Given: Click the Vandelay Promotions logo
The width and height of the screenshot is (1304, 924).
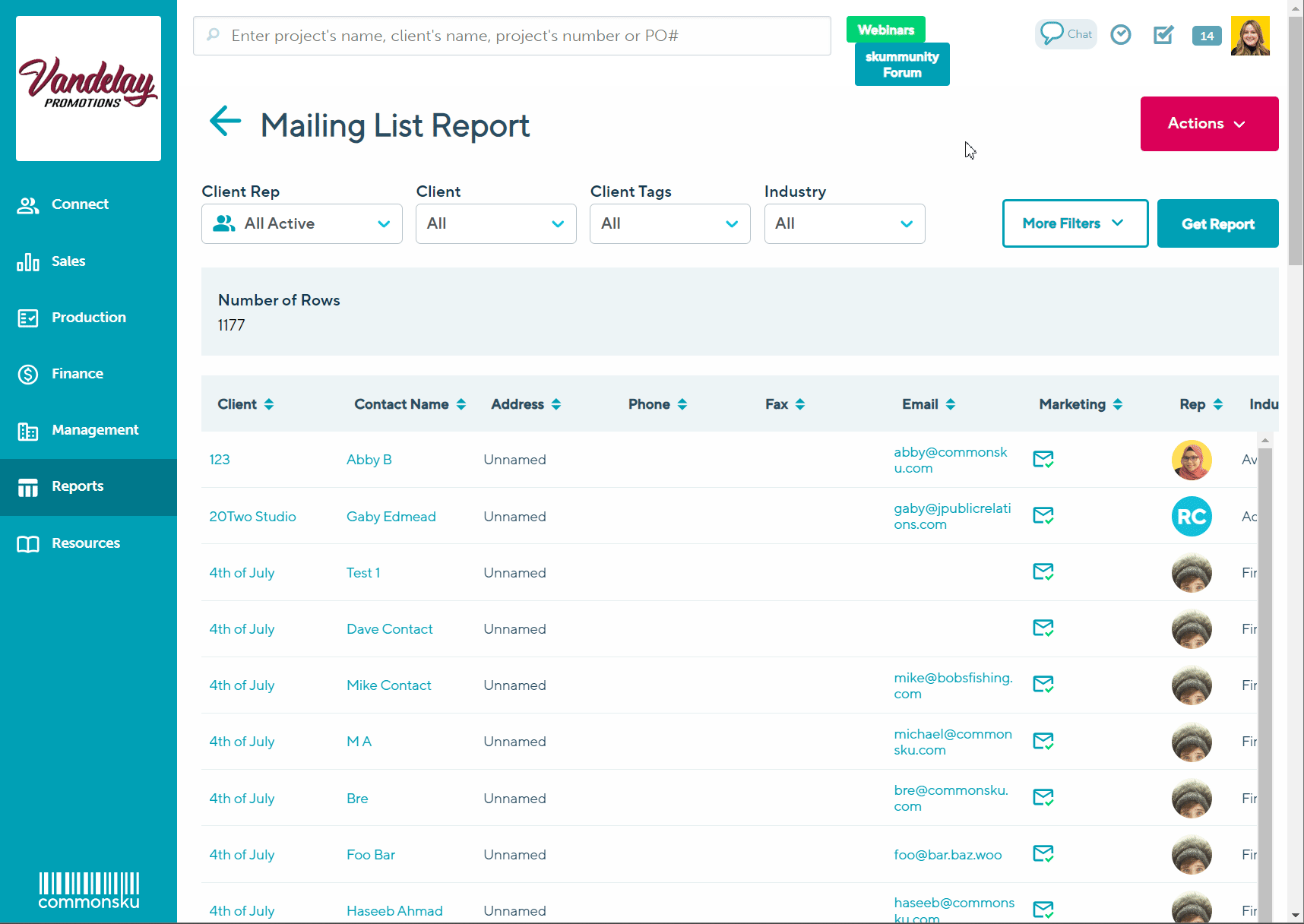Looking at the screenshot, I should tap(88, 88).
